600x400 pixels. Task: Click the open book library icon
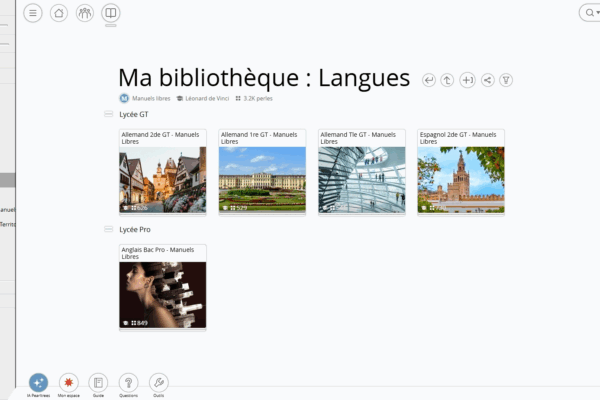tap(111, 13)
